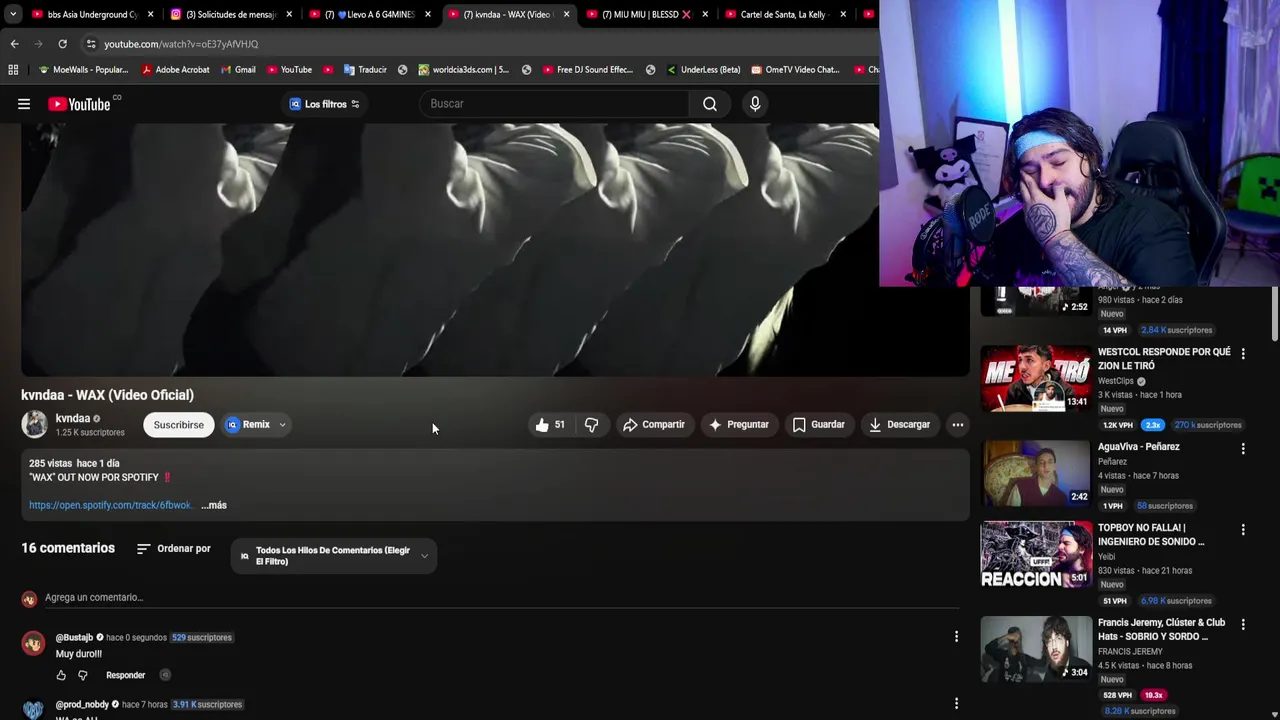Switch to the Llevo A 6 G4MINES tab
This screenshot has height=720, width=1280.
pyautogui.click(x=370, y=15)
